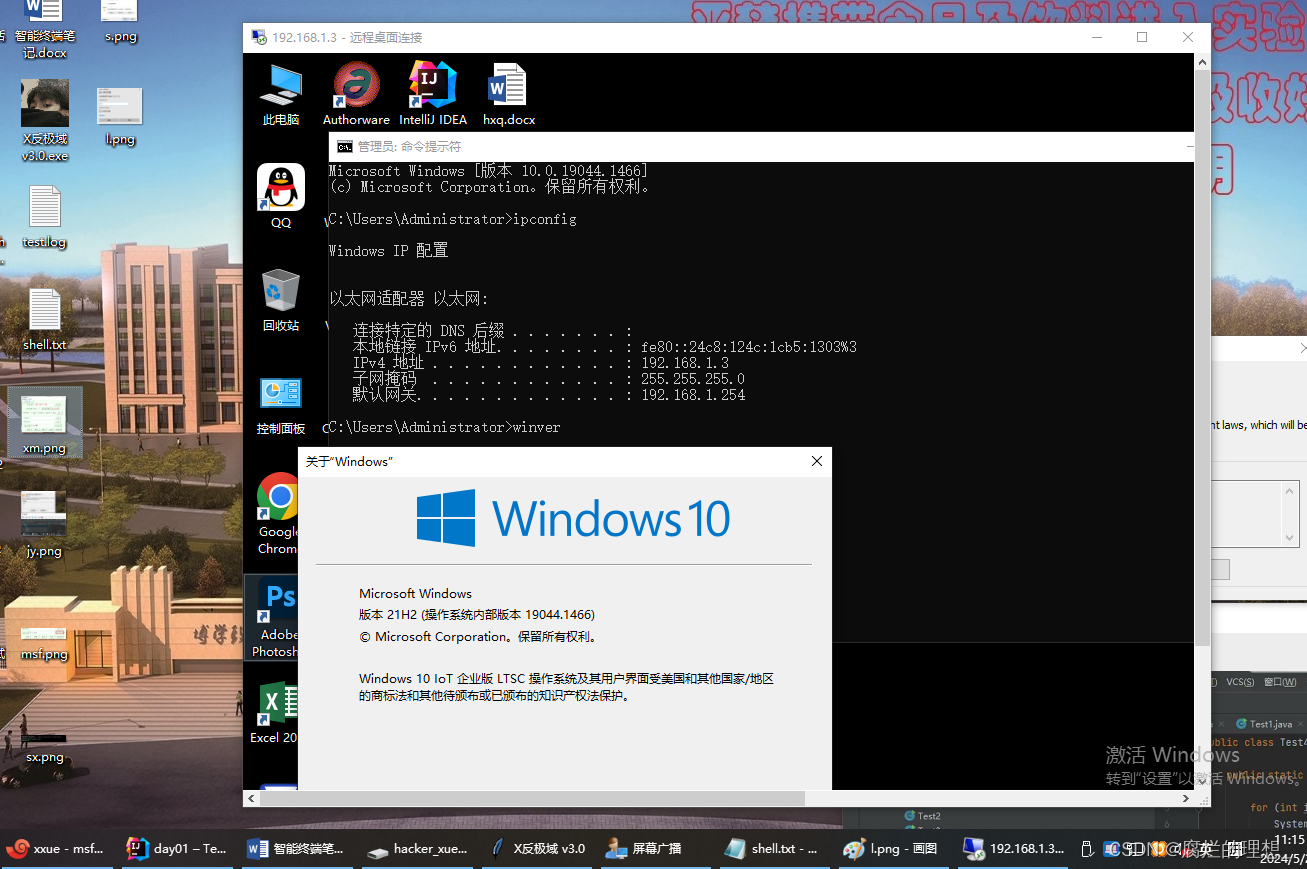Click the horizontal scrollbar left arrow

(x=253, y=798)
